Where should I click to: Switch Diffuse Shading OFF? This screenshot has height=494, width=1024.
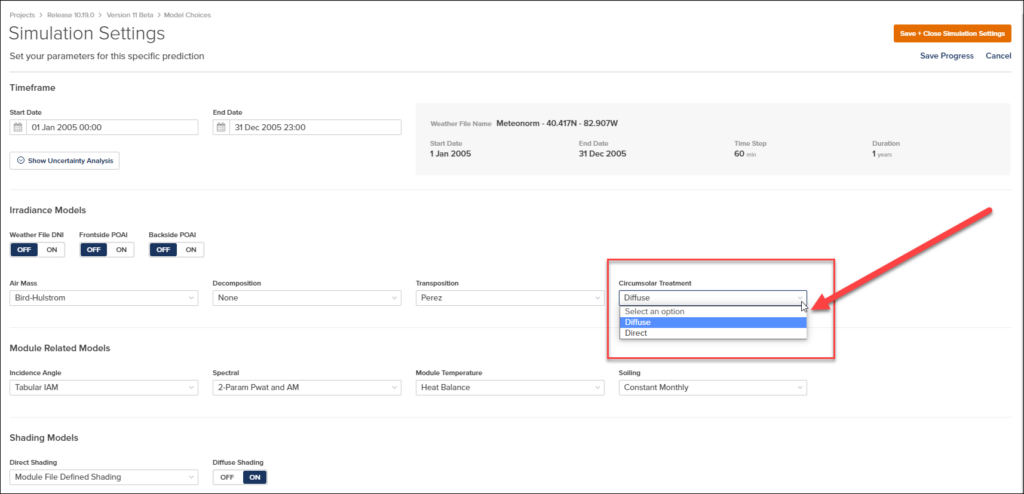227,477
